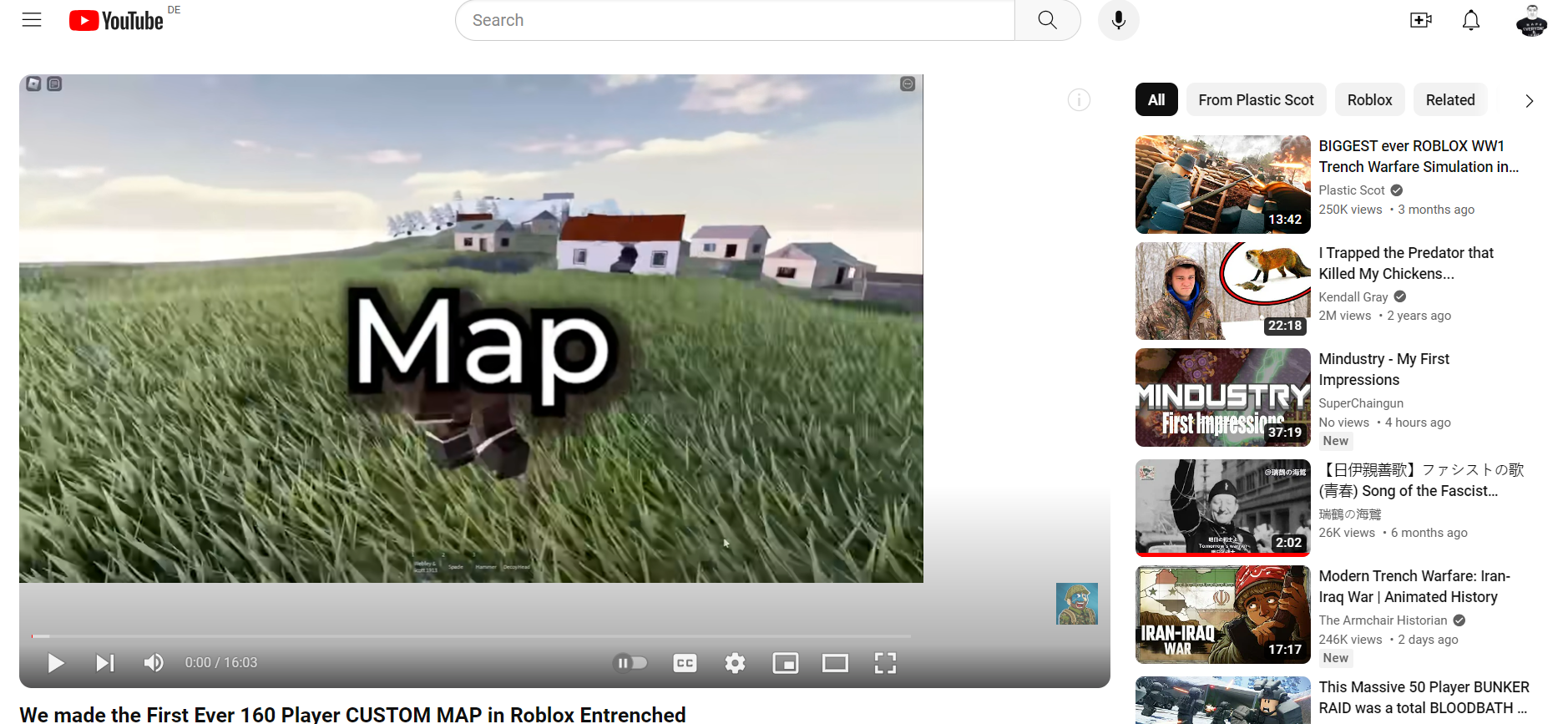Visit Kendall Gray channel
The image size is (1568, 724).
tap(1353, 297)
